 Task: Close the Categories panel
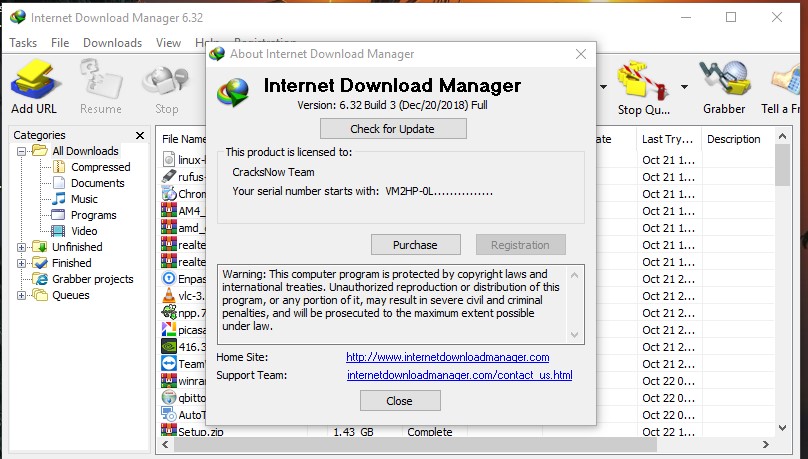(x=140, y=135)
